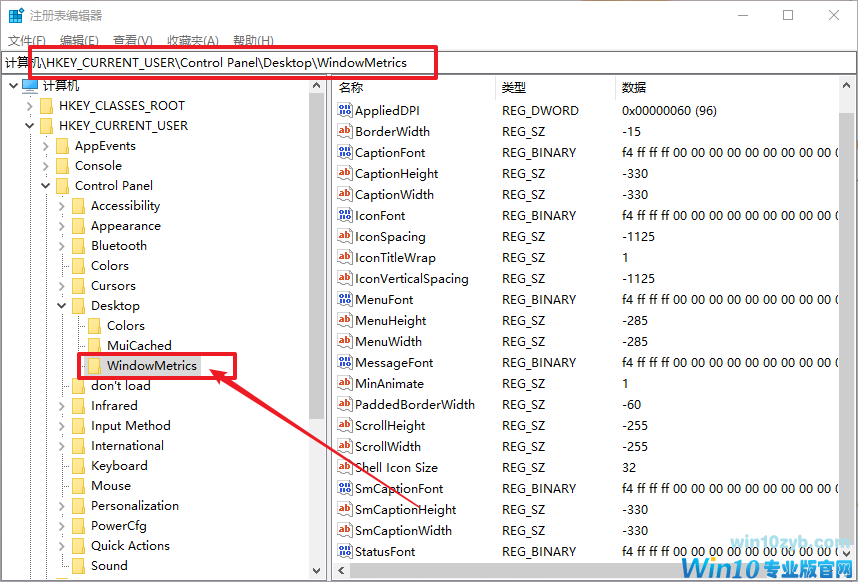Click the Sound folder icon
The image size is (858, 582).
(x=79, y=566)
